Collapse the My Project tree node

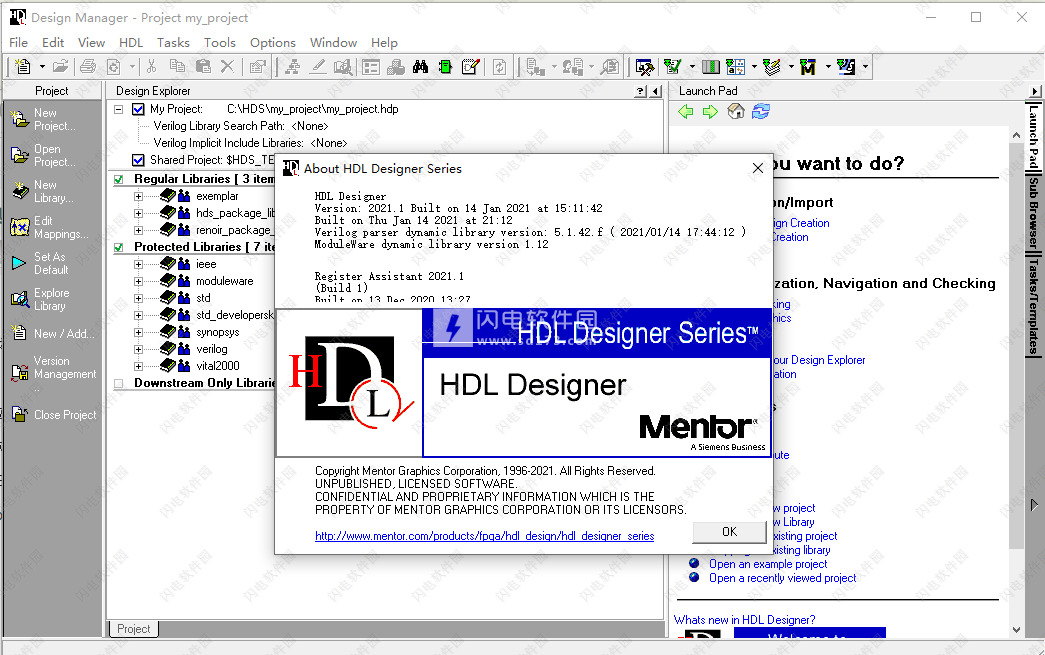pyautogui.click(x=119, y=109)
